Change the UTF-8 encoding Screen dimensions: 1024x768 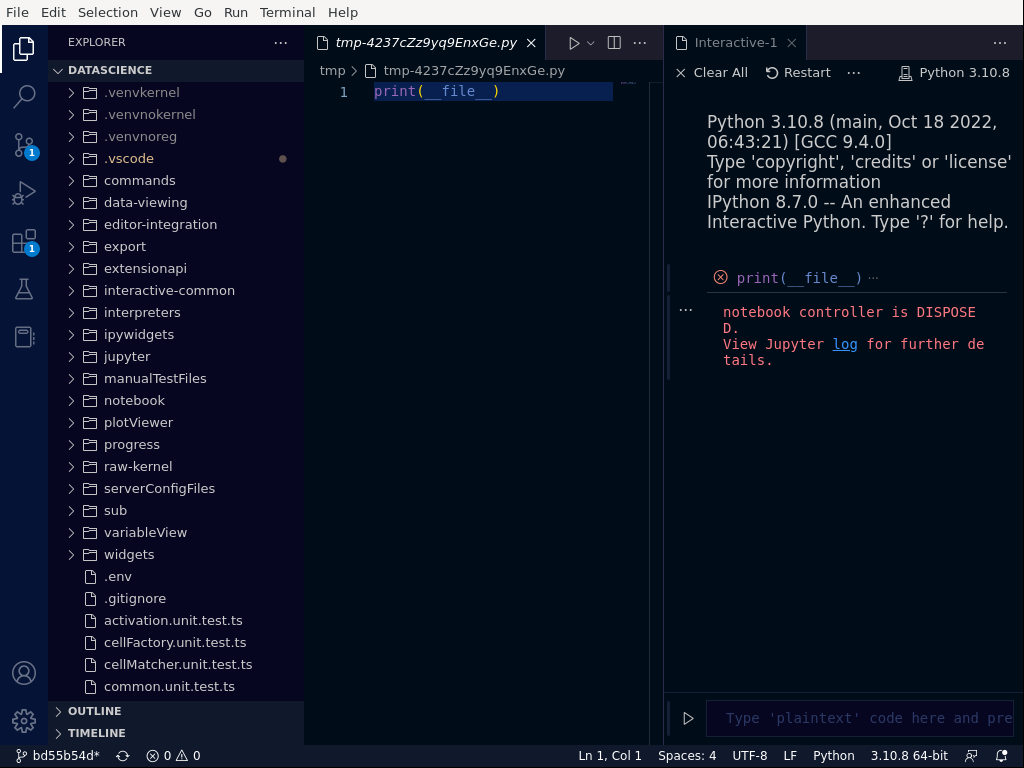[750, 756]
